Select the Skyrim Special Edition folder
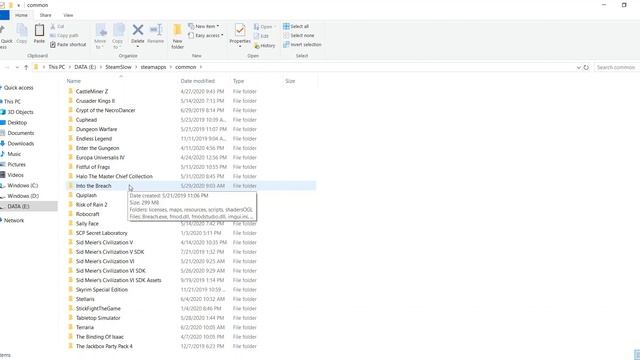Image resolution: width=640 pixels, height=360 pixels. [102, 289]
